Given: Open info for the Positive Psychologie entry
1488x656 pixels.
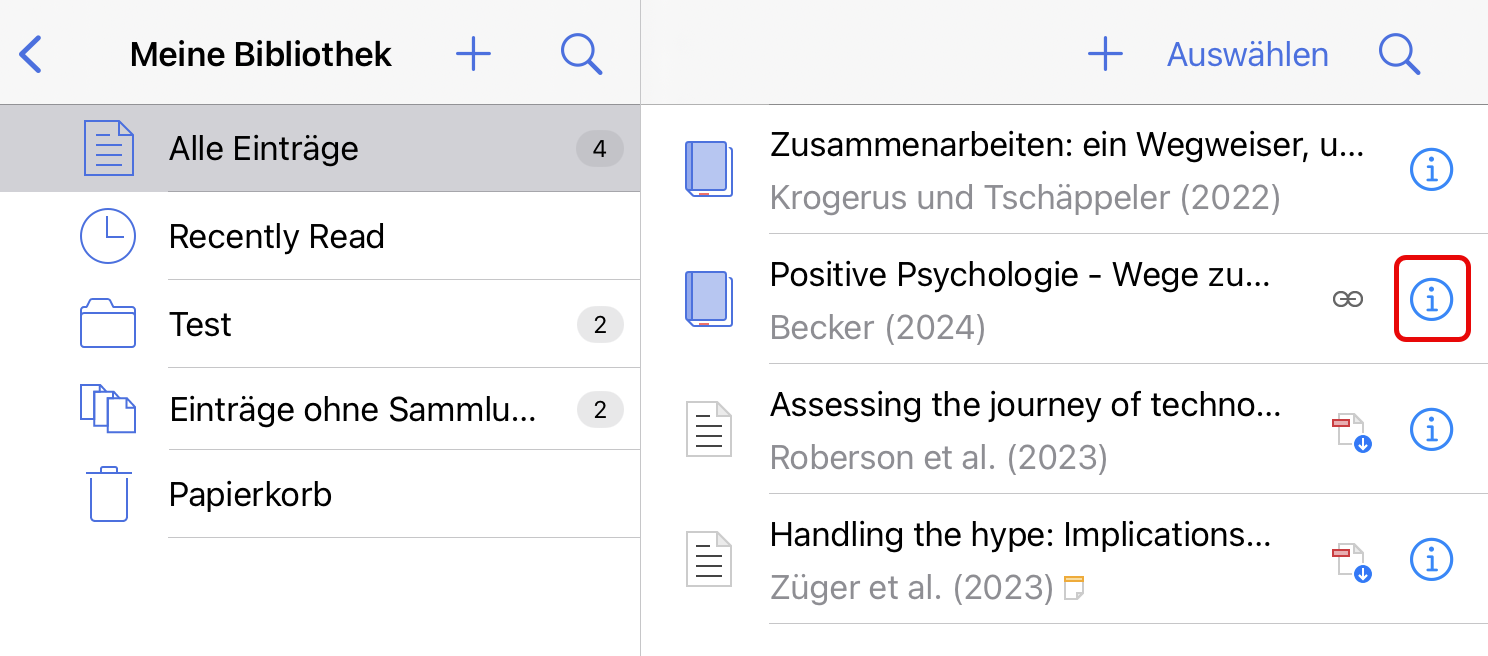Looking at the screenshot, I should click(1431, 299).
